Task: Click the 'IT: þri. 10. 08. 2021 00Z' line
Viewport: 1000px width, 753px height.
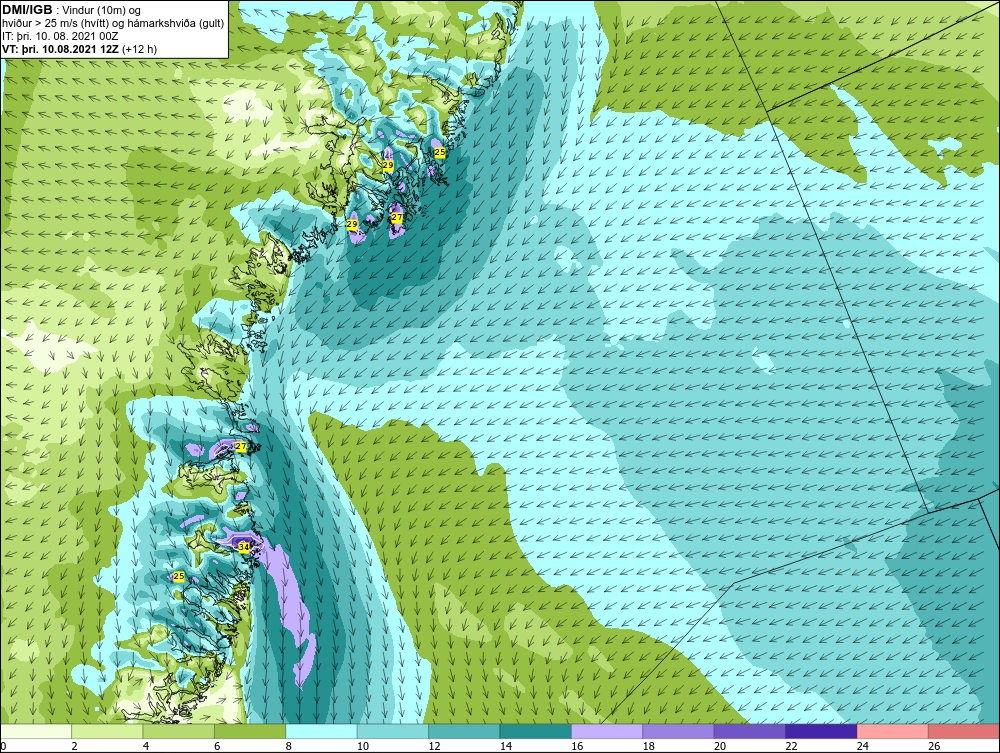Action: 60,36
